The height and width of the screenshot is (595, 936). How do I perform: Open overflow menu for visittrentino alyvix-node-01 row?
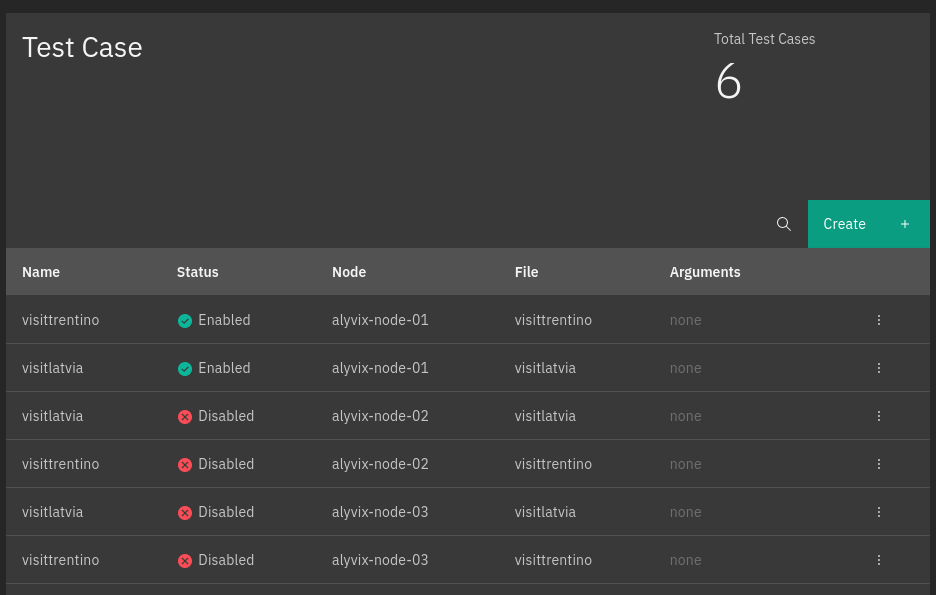coord(879,320)
